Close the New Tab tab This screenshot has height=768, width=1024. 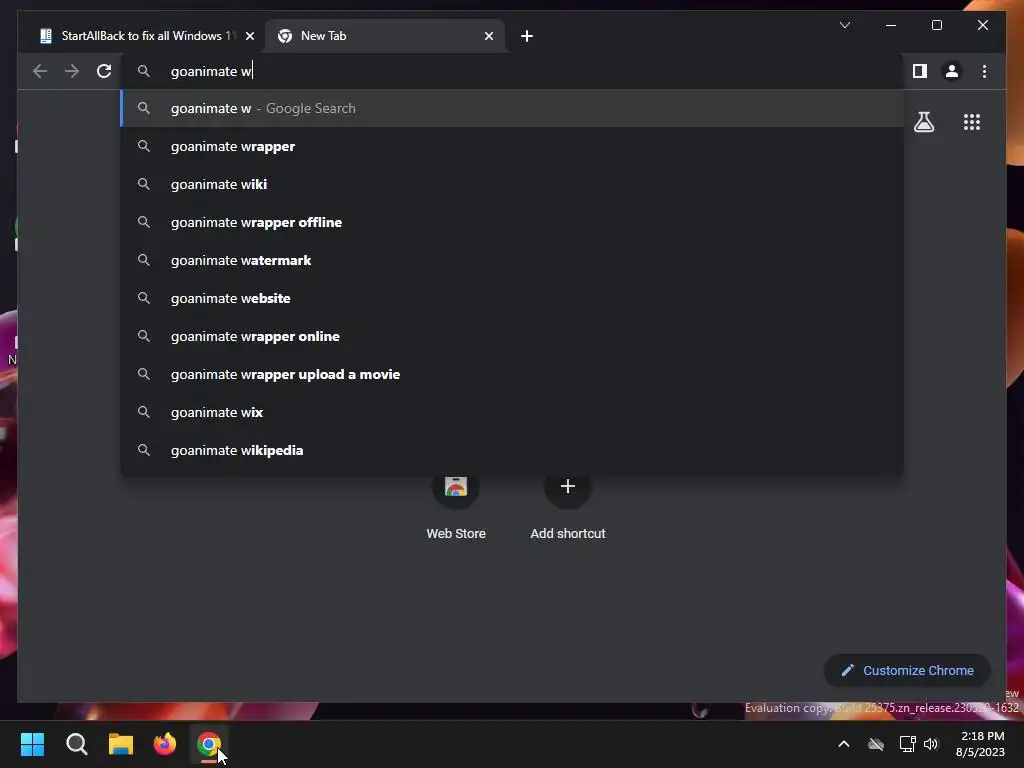(488, 36)
